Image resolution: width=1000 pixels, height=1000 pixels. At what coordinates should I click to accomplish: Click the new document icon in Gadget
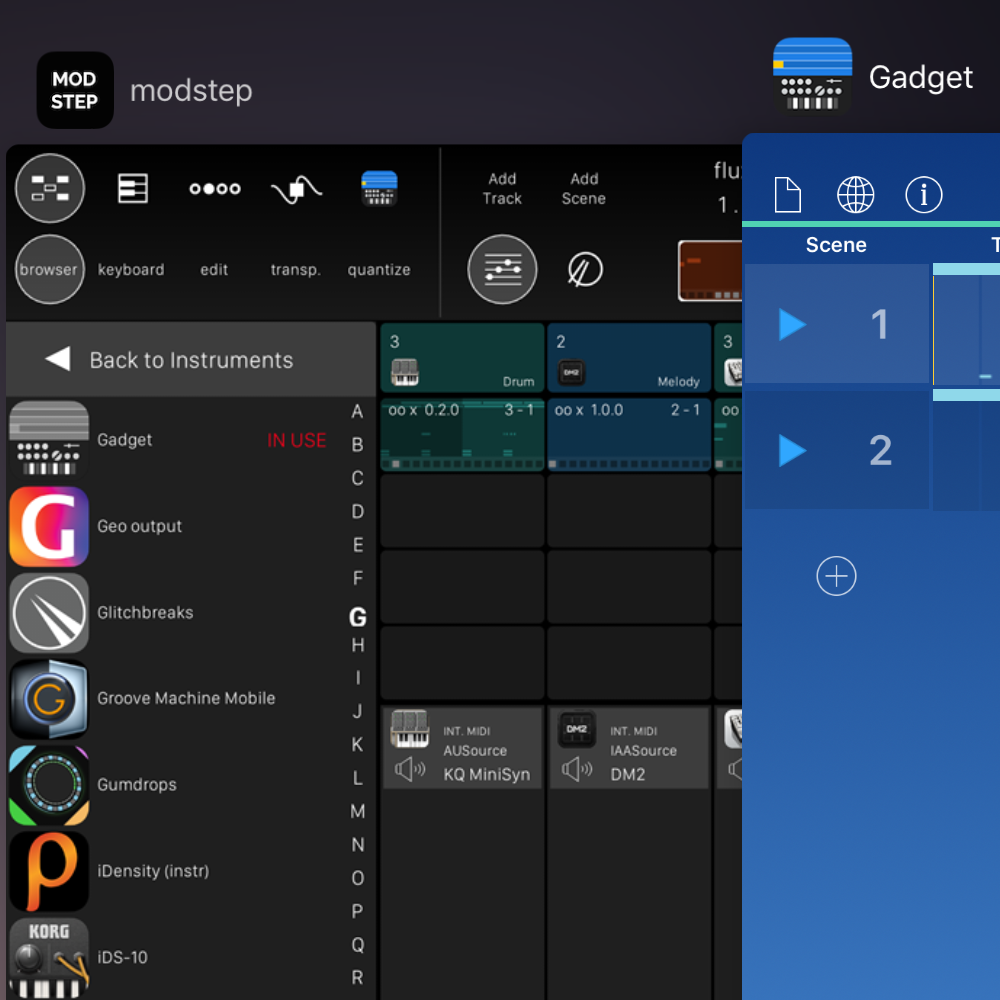[x=788, y=195]
